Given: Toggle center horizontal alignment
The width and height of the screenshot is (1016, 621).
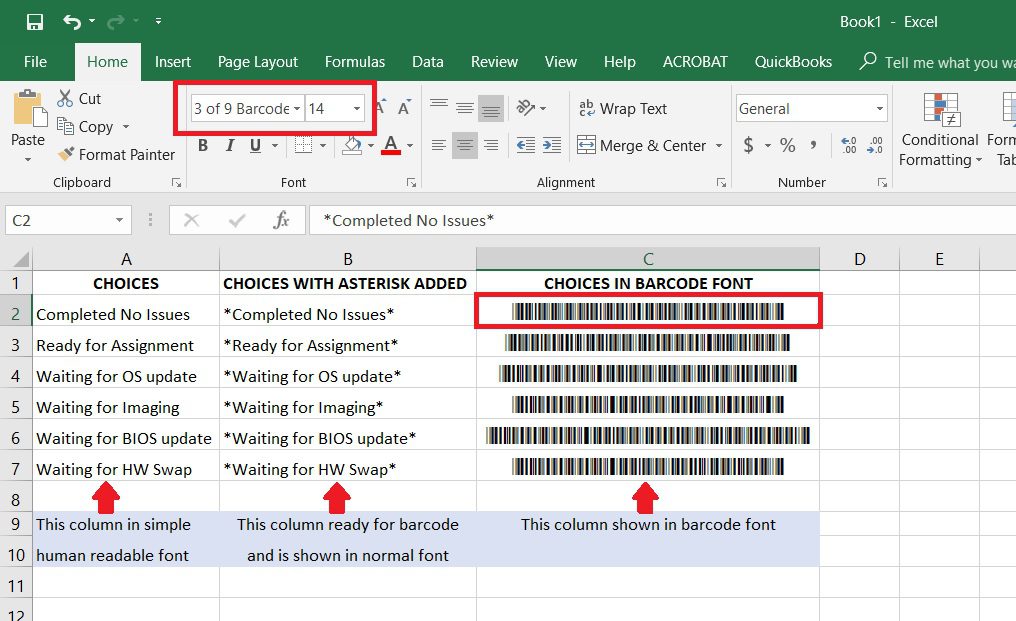Looking at the screenshot, I should pyautogui.click(x=465, y=145).
